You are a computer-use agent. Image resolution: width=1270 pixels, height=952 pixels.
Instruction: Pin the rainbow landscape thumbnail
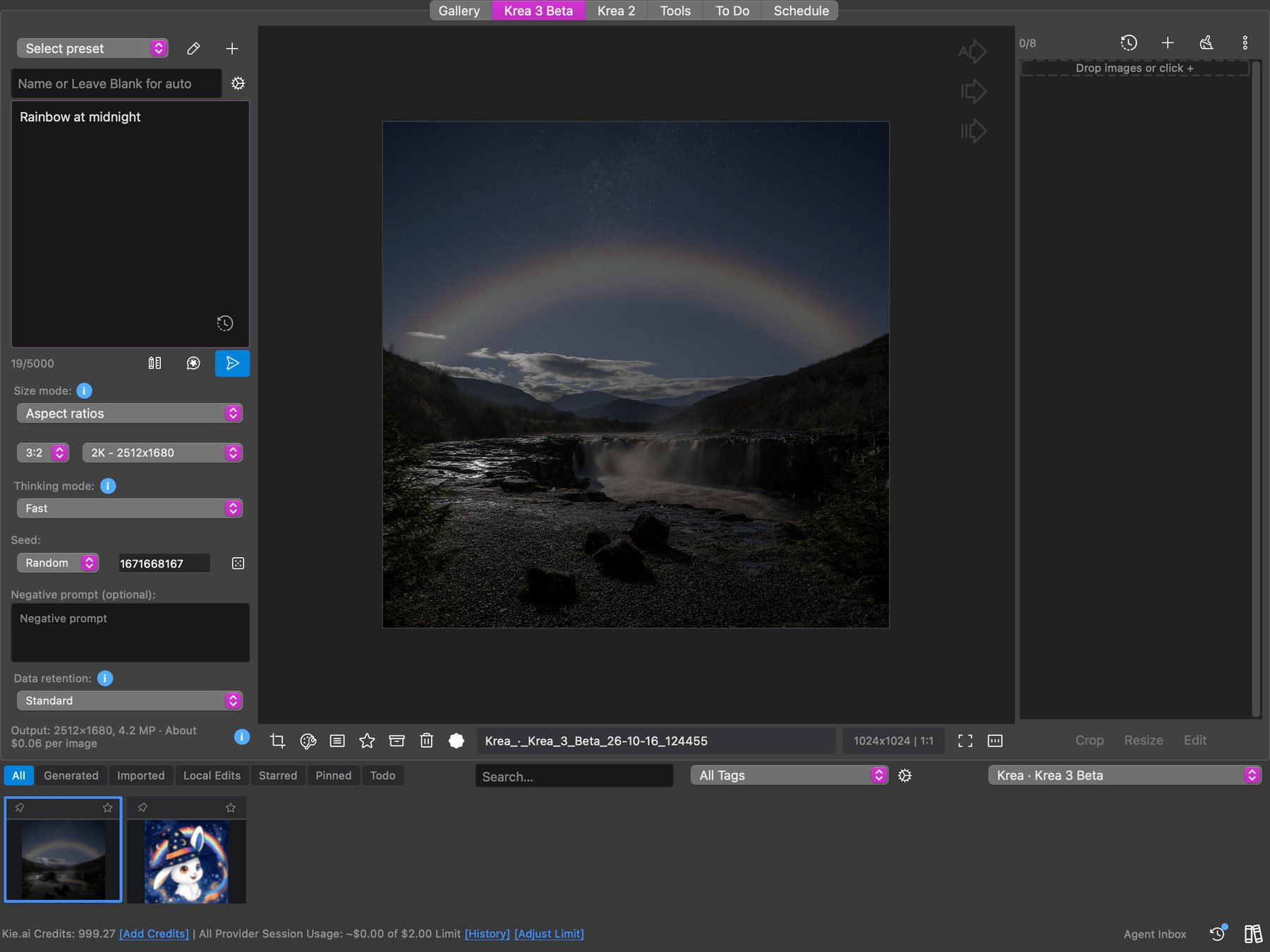click(20, 807)
